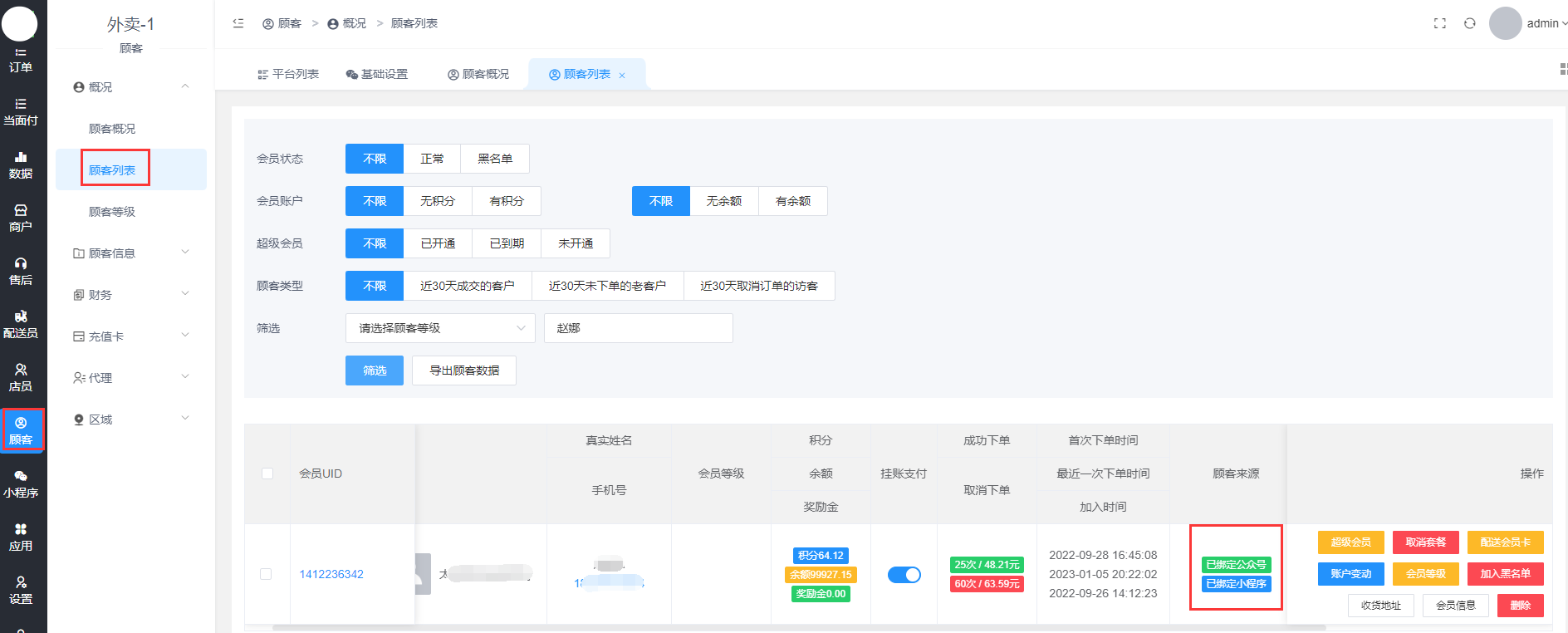Screen dimensions: 1568x633
Task: Select the 黑名单 member status option
Action: 495,159
